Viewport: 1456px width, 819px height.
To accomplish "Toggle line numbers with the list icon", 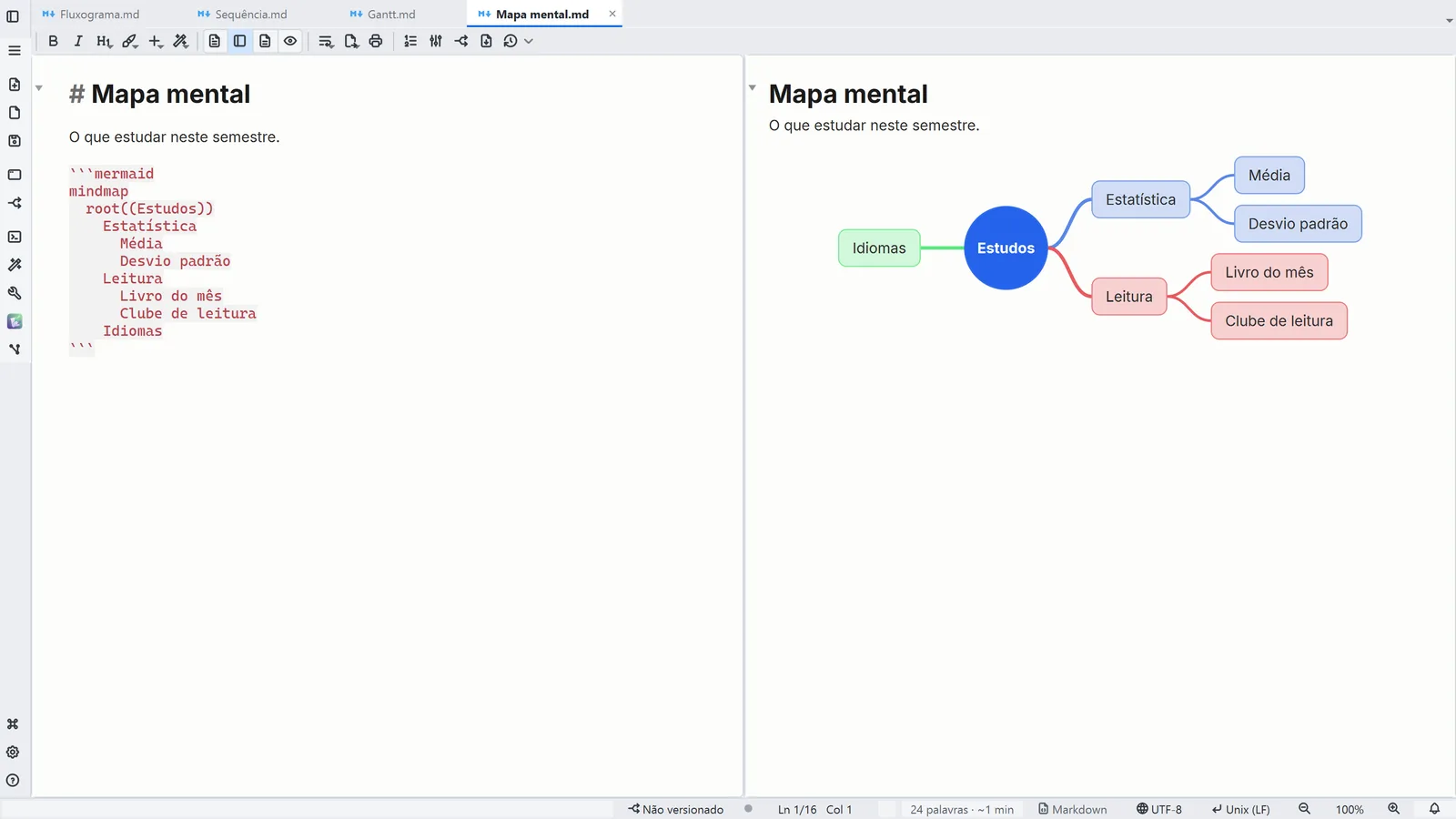I will click(410, 41).
